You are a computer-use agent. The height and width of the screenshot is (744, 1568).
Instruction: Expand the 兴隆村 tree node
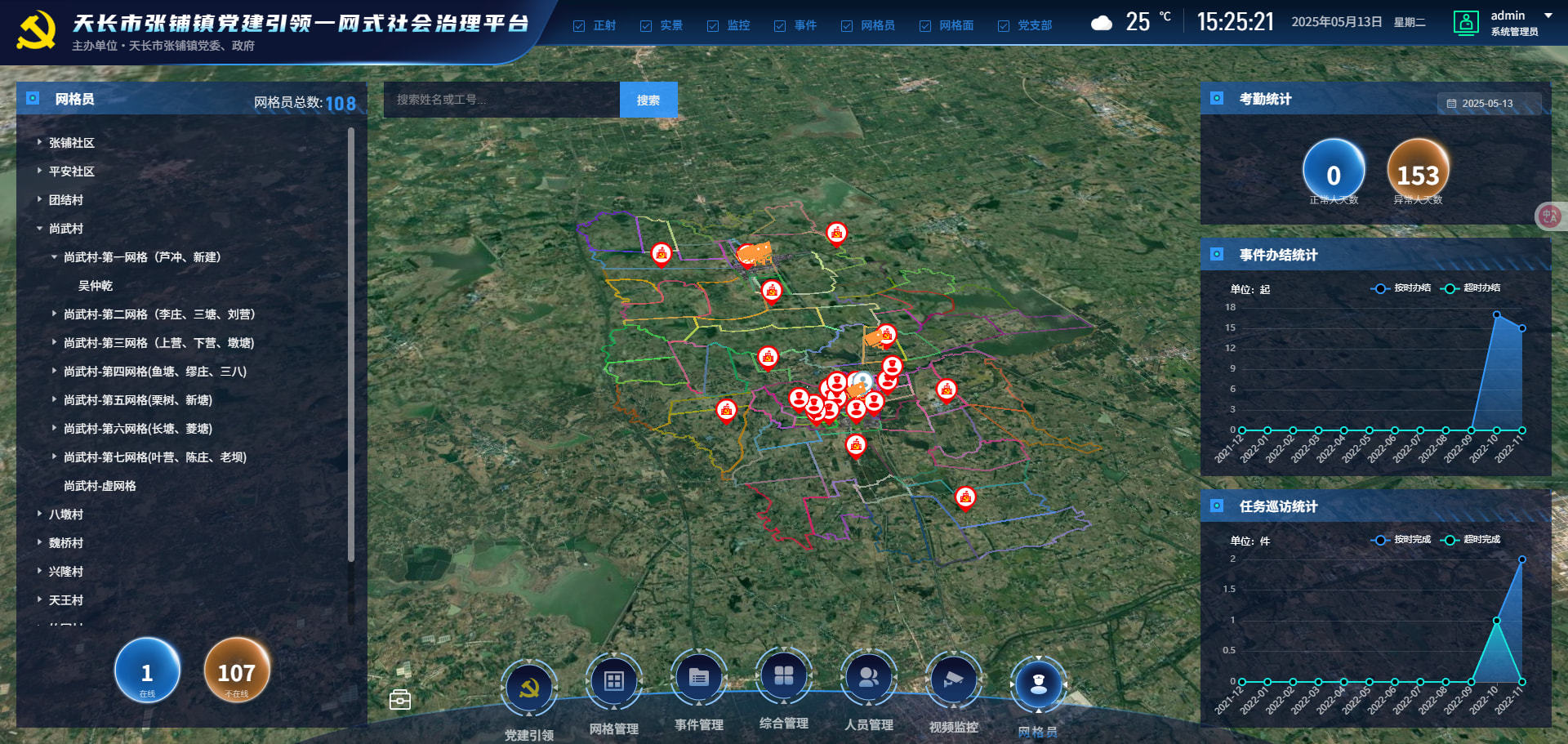coord(39,571)
